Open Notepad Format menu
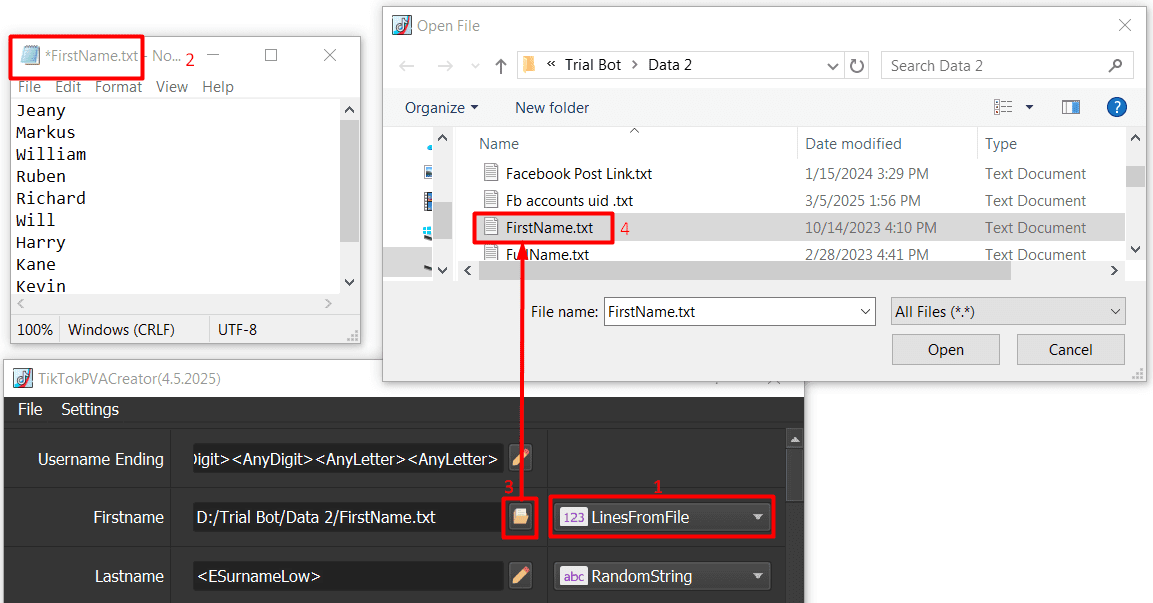 click(118, 87)
